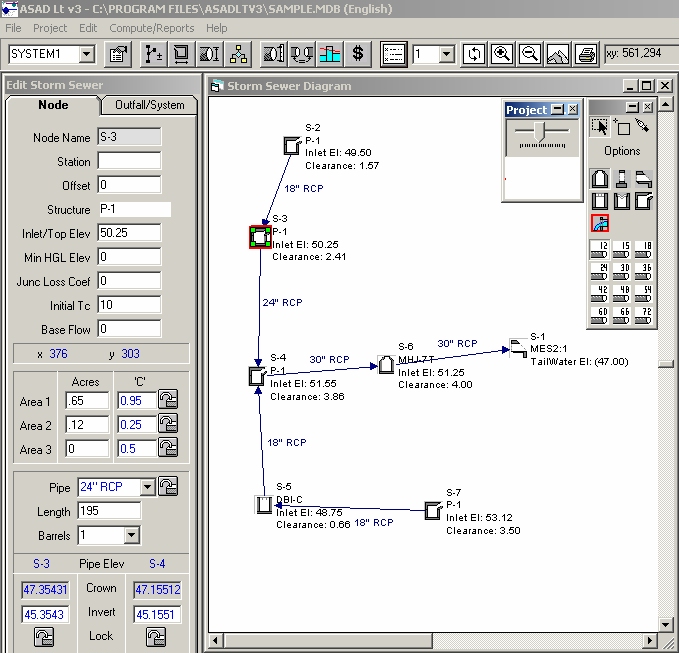Select the blue pipe connector tool

pyautogui.click(x=600, y=223)
